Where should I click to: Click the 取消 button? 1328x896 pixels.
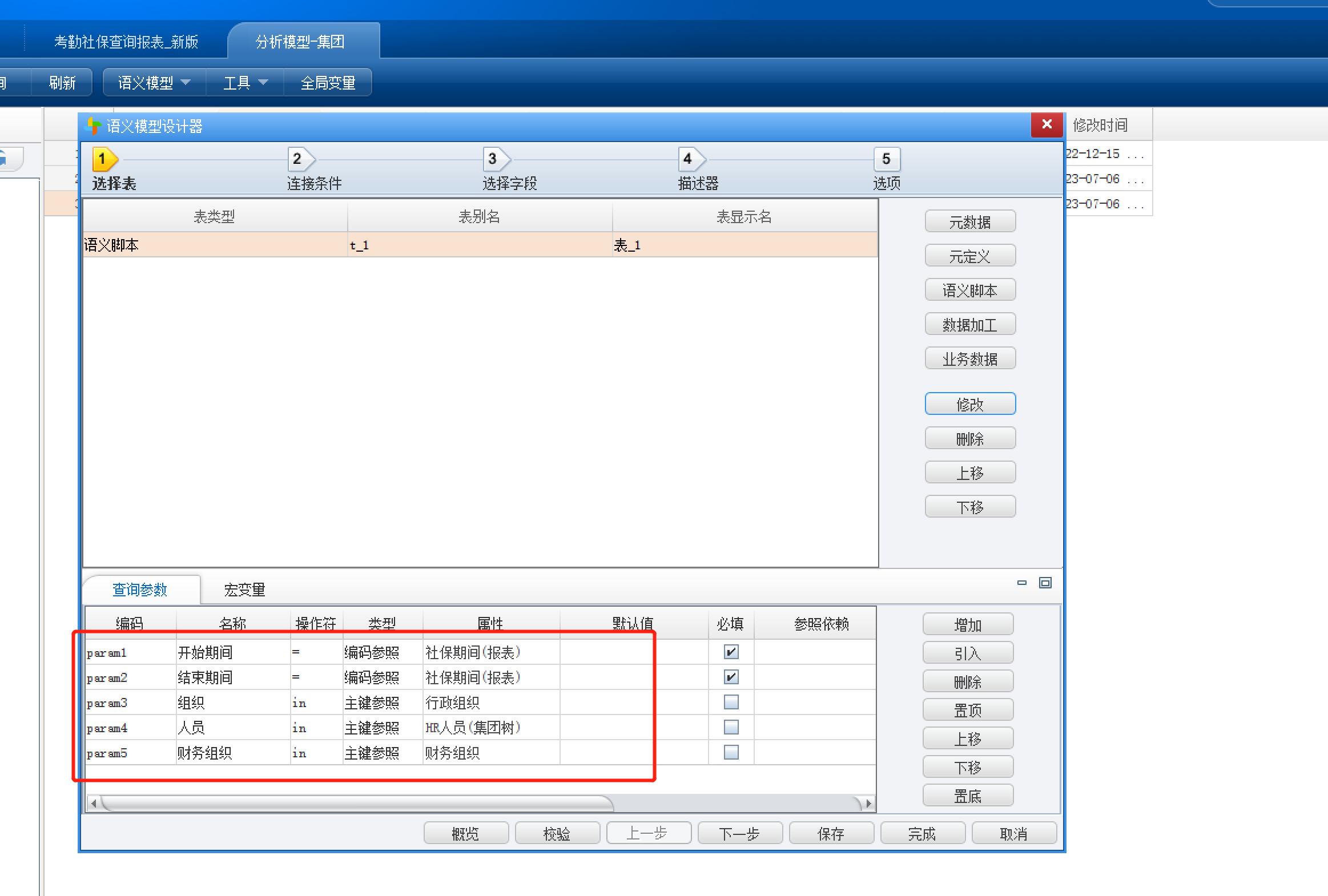[x=1015, y=834]
